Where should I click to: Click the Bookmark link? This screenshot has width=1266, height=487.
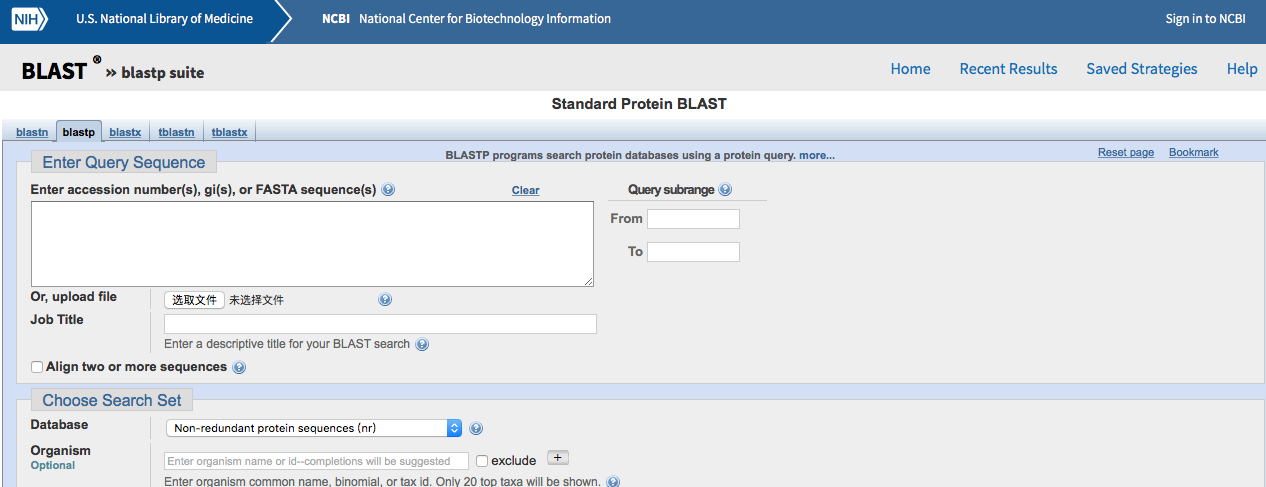(x=1194, y=153)
